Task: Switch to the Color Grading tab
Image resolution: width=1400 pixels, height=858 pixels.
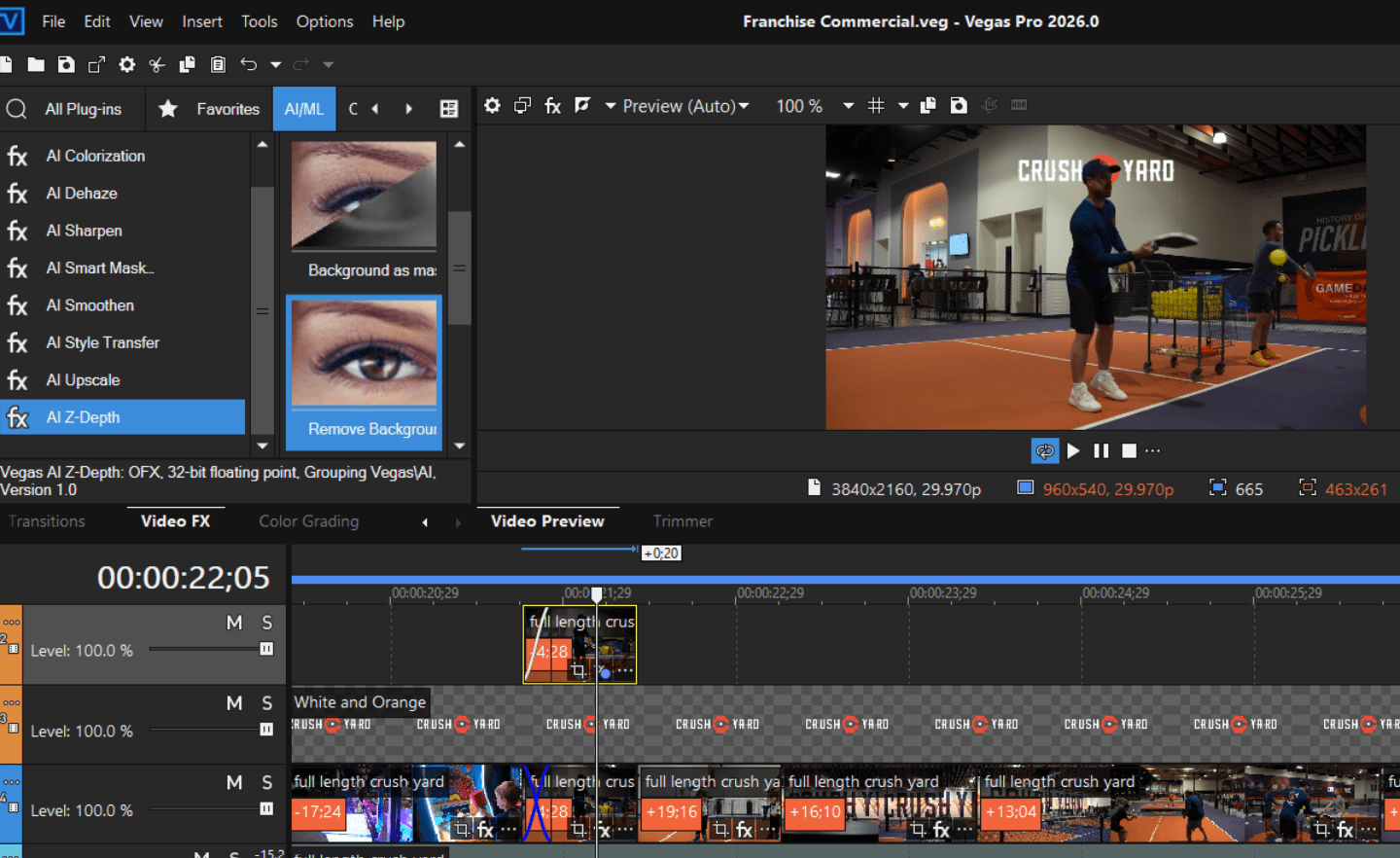Action: [309, 521]
